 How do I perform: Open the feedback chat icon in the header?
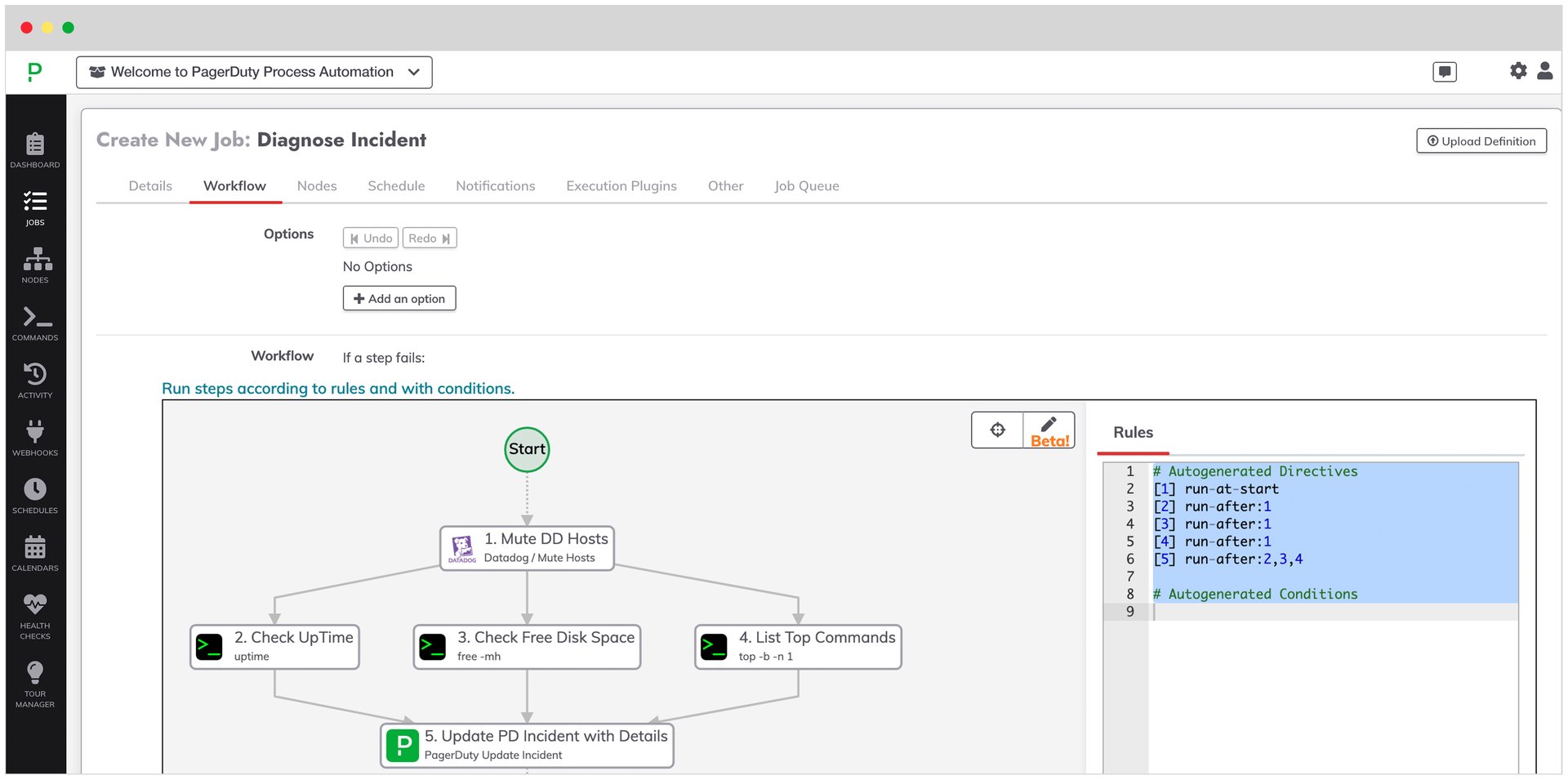click(x=1444, y=71)
